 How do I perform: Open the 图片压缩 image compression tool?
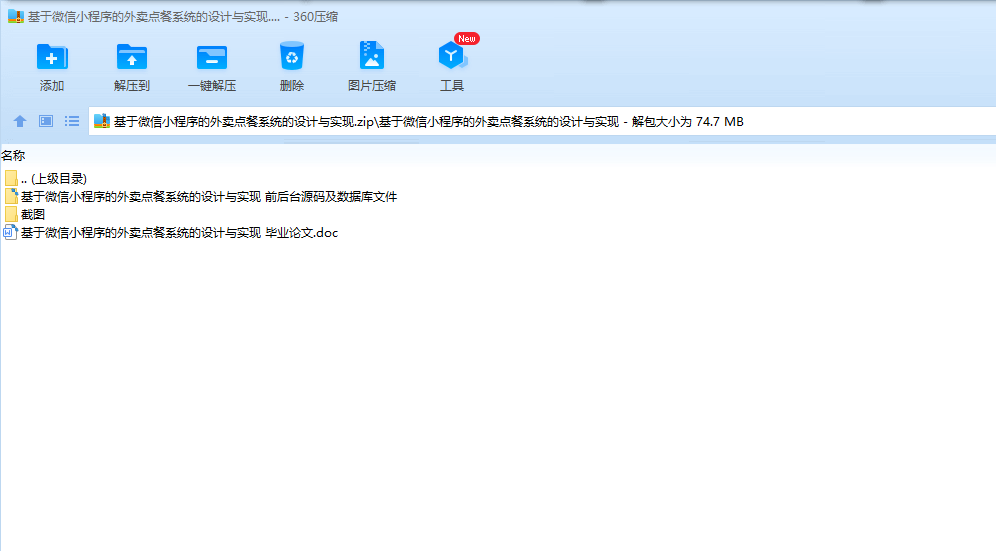pos(372,66)
